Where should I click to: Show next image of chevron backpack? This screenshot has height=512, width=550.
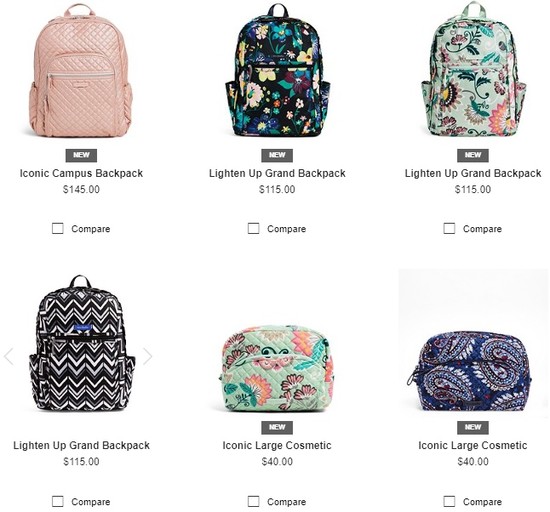[148, 356]
